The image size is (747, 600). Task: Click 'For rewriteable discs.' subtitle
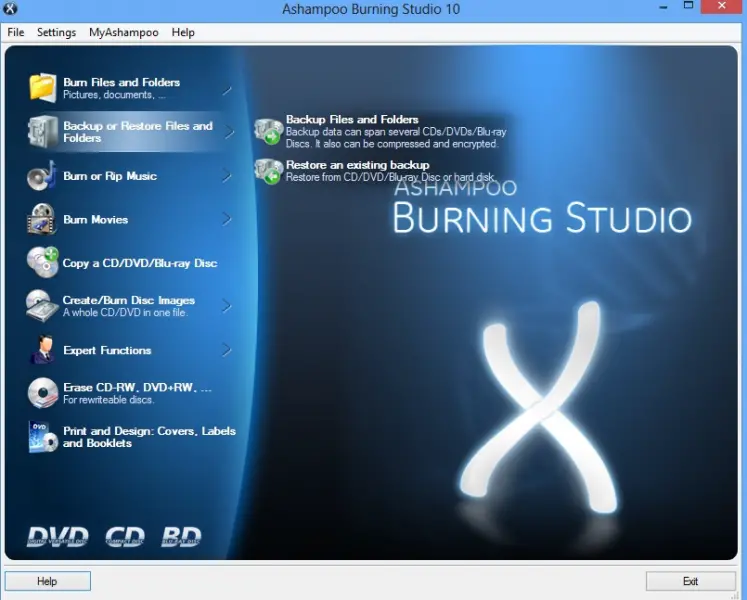coord(109,399)
